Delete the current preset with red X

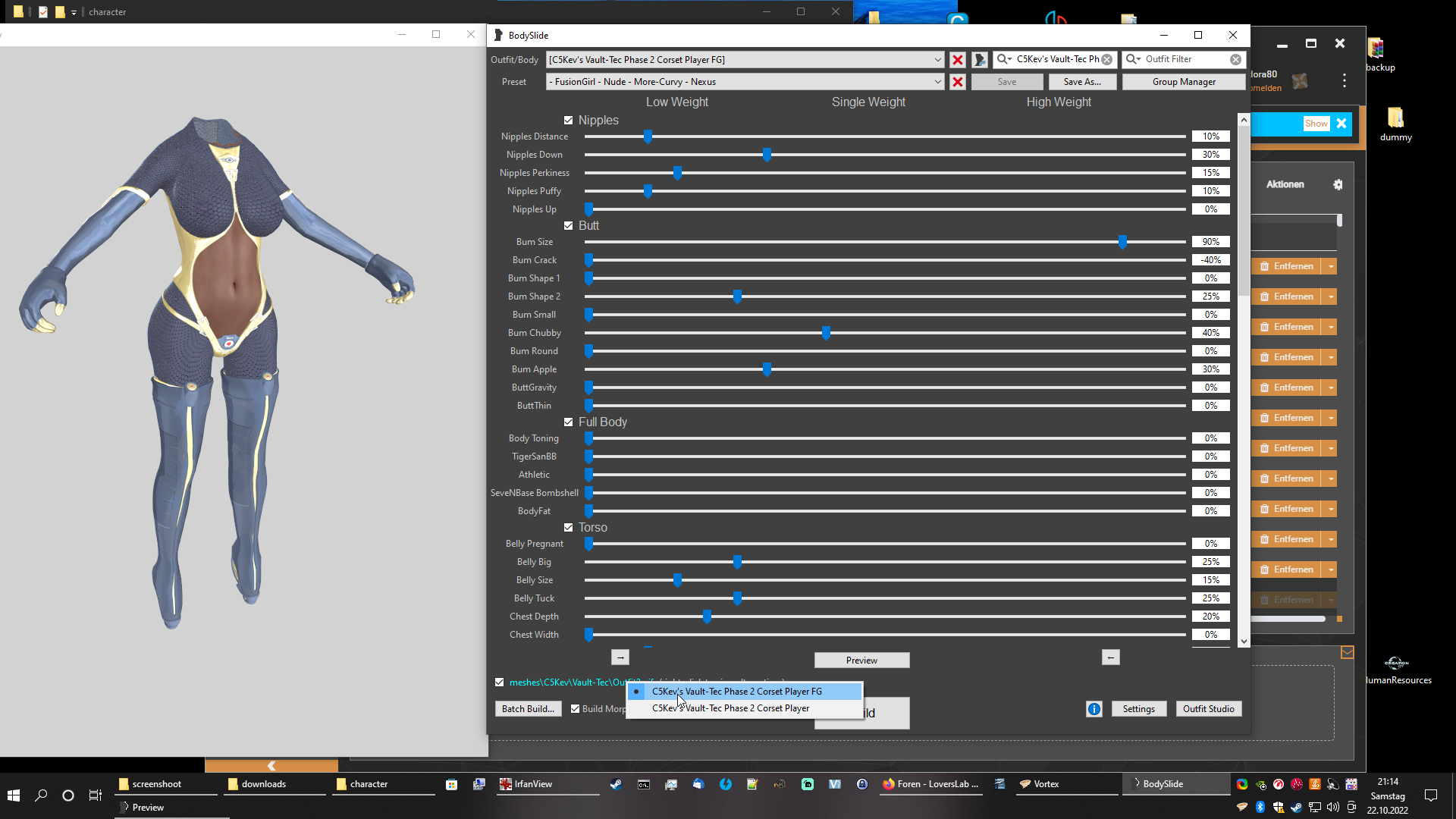(958, 82)
